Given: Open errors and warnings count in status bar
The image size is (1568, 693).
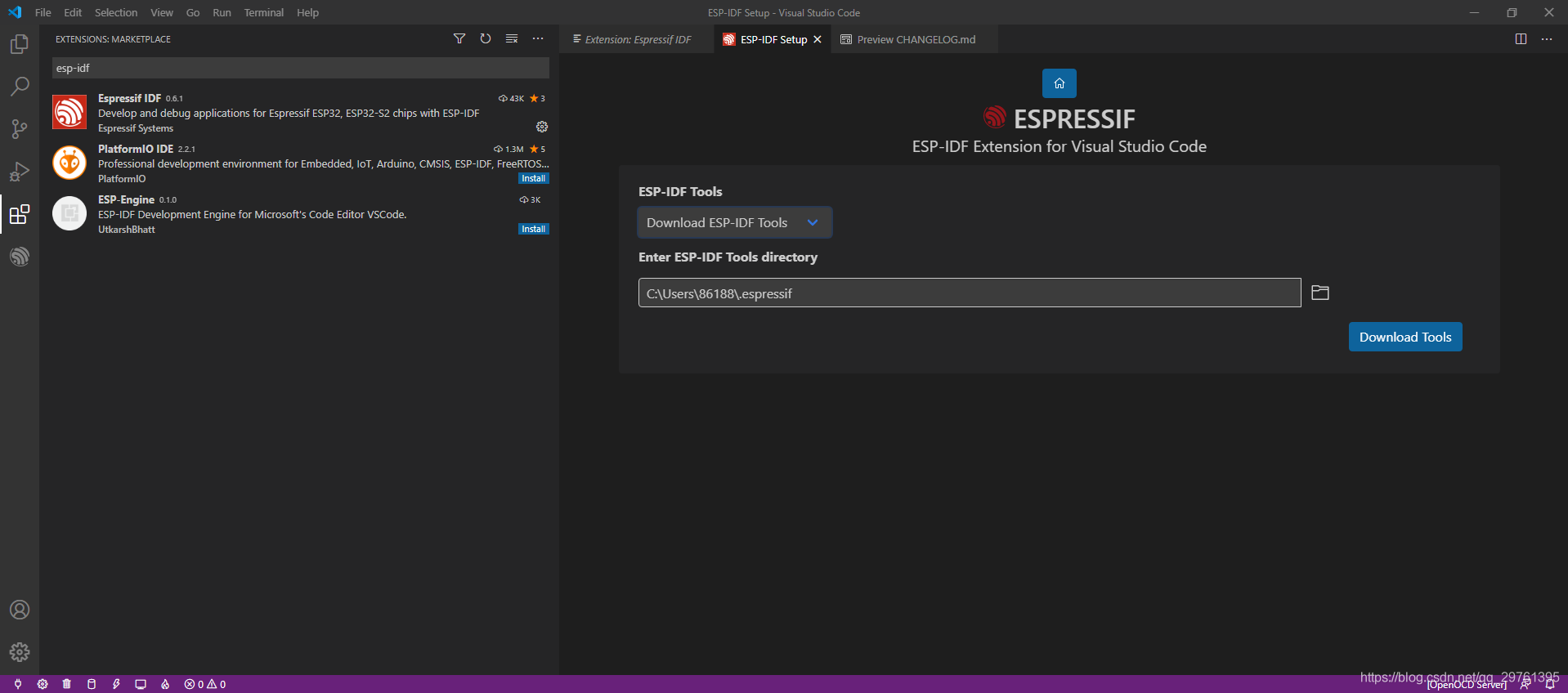Looking at the screenshot, I should tap(205, 684).
